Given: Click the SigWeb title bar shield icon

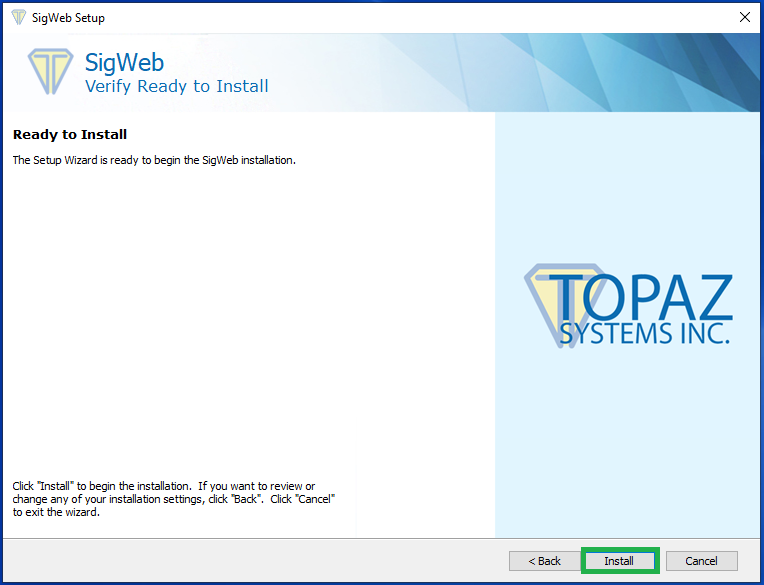Looking at the screenshot, I should [x=19, y=18].
